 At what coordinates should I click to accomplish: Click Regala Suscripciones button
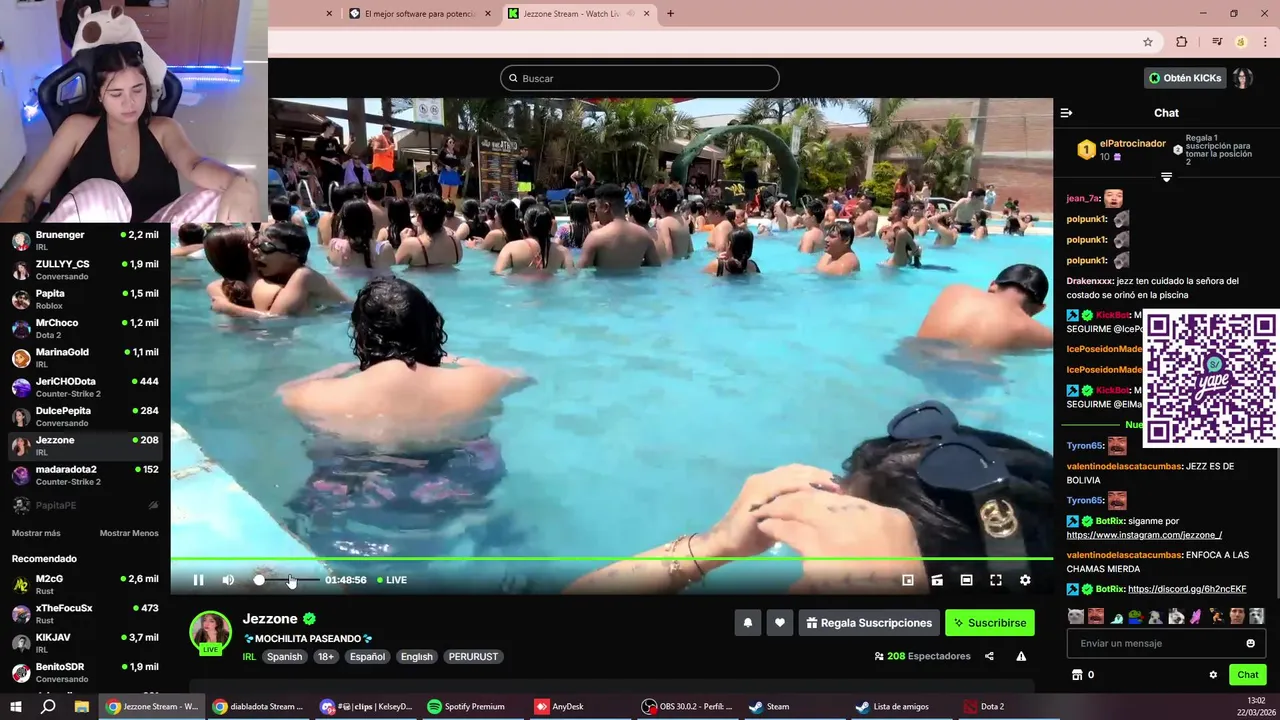click(869, 623)
